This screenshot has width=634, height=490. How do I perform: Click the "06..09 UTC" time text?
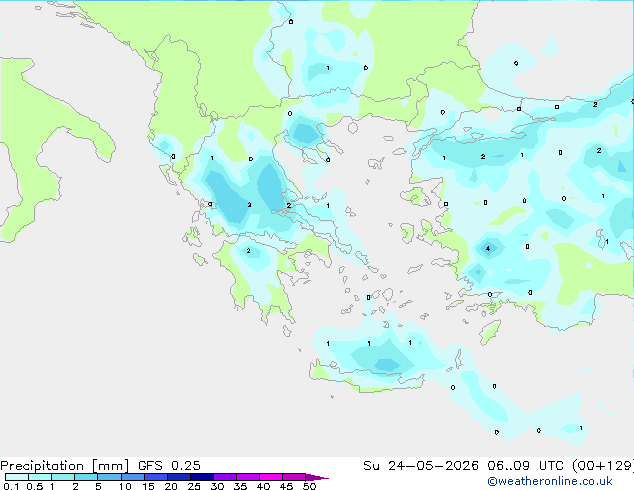[525, 466]
